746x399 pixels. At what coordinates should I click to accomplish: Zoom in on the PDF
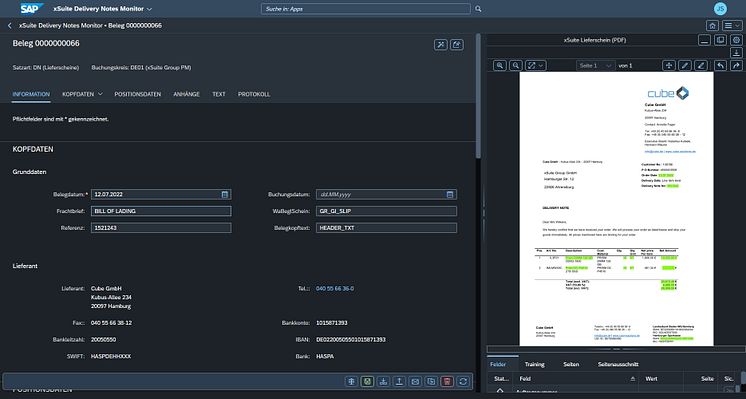pos(500,66)
